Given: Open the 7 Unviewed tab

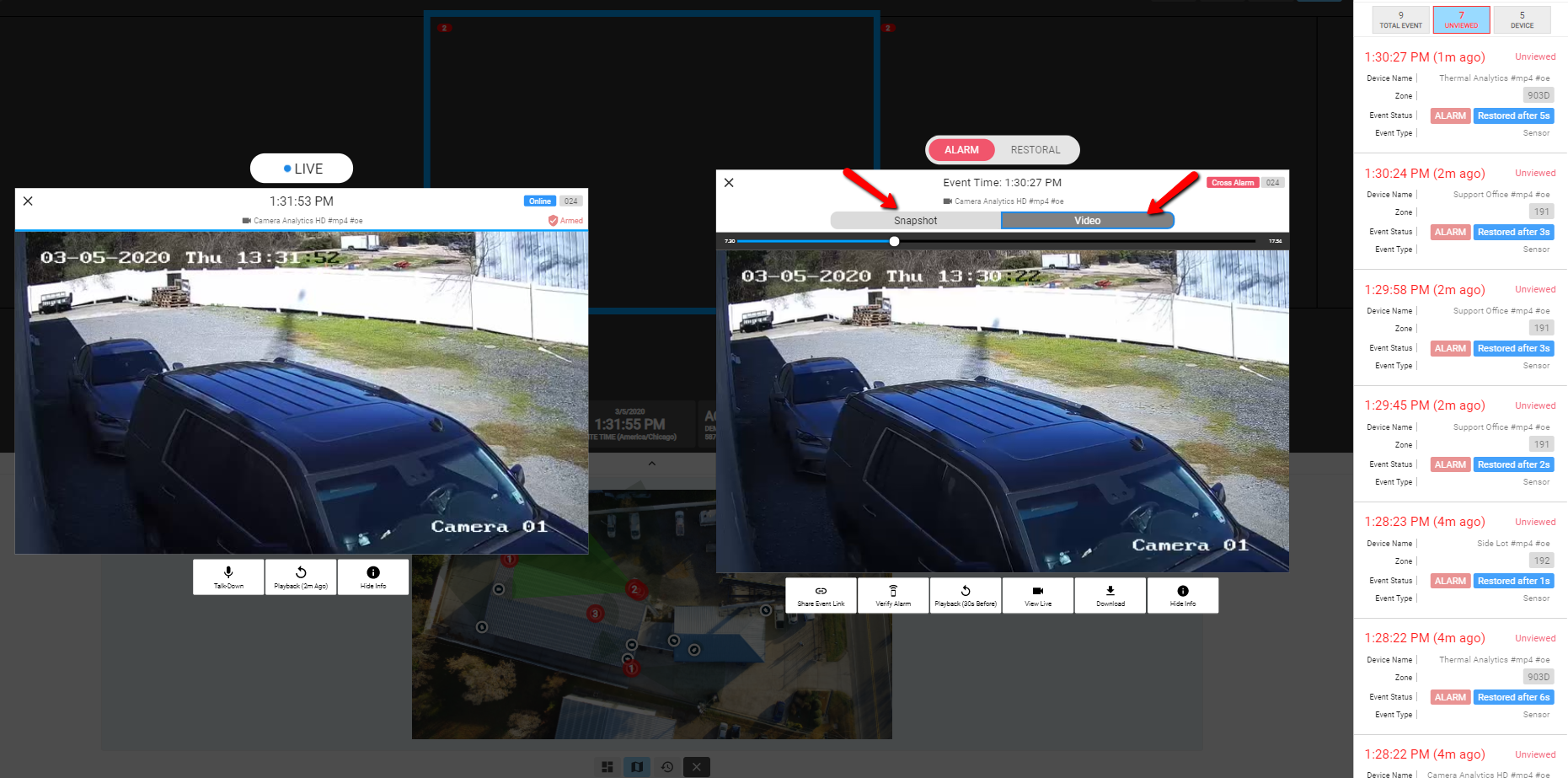Looking at the screenshot, I should click(x=1461, y=19).
